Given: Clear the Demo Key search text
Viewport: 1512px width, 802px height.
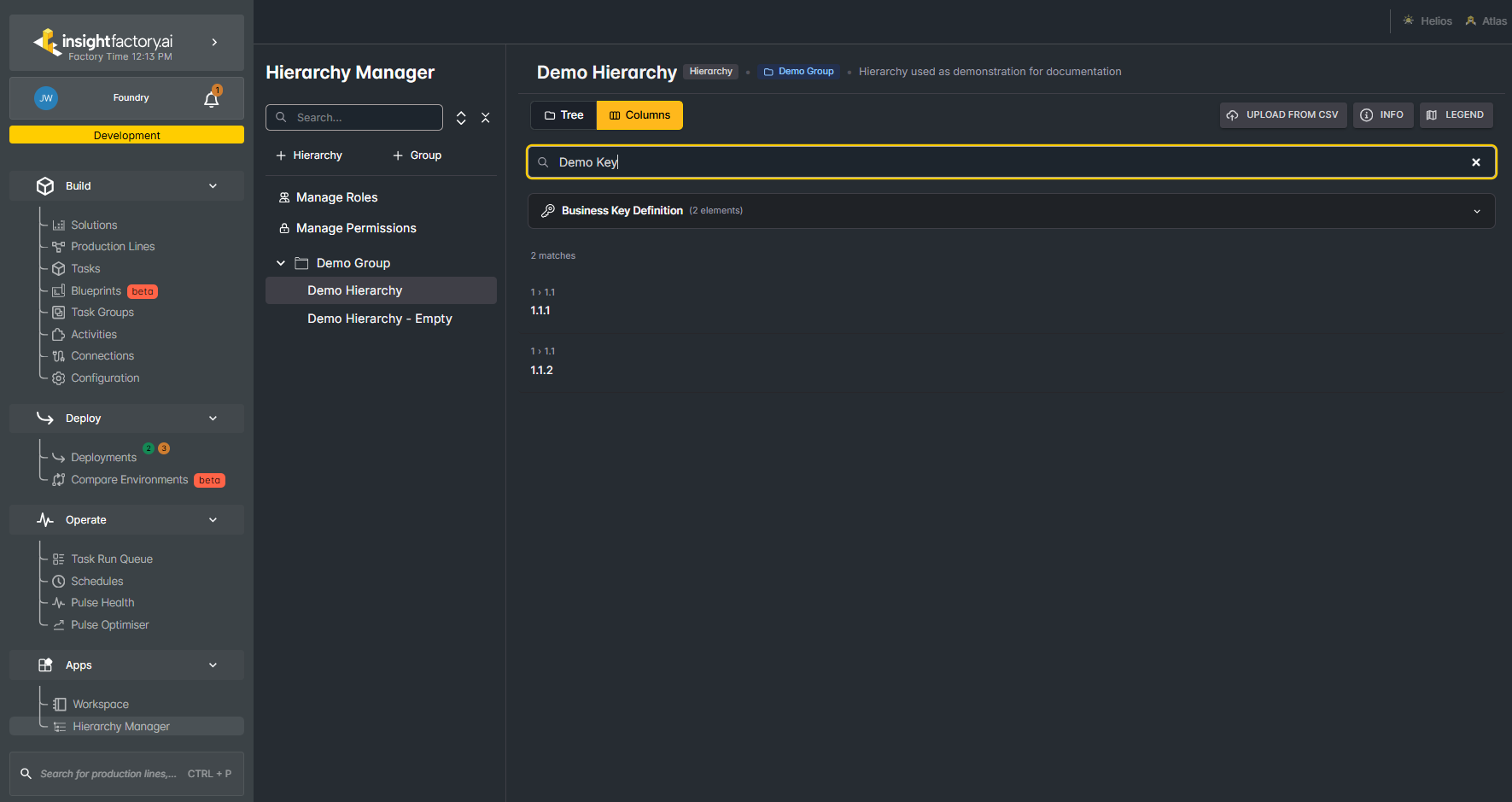Looking at the screenshot, I should 1476,162.
